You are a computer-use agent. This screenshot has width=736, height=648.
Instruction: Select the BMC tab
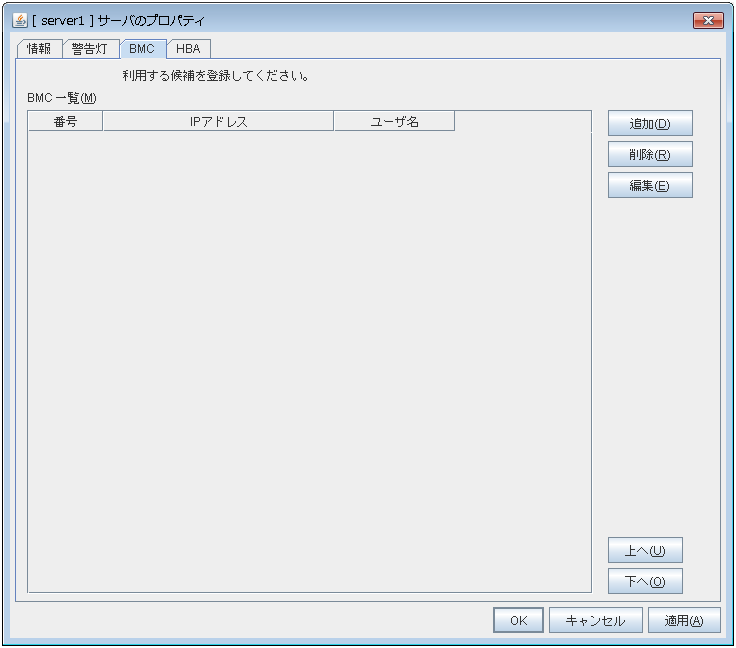tap(143, 49)
